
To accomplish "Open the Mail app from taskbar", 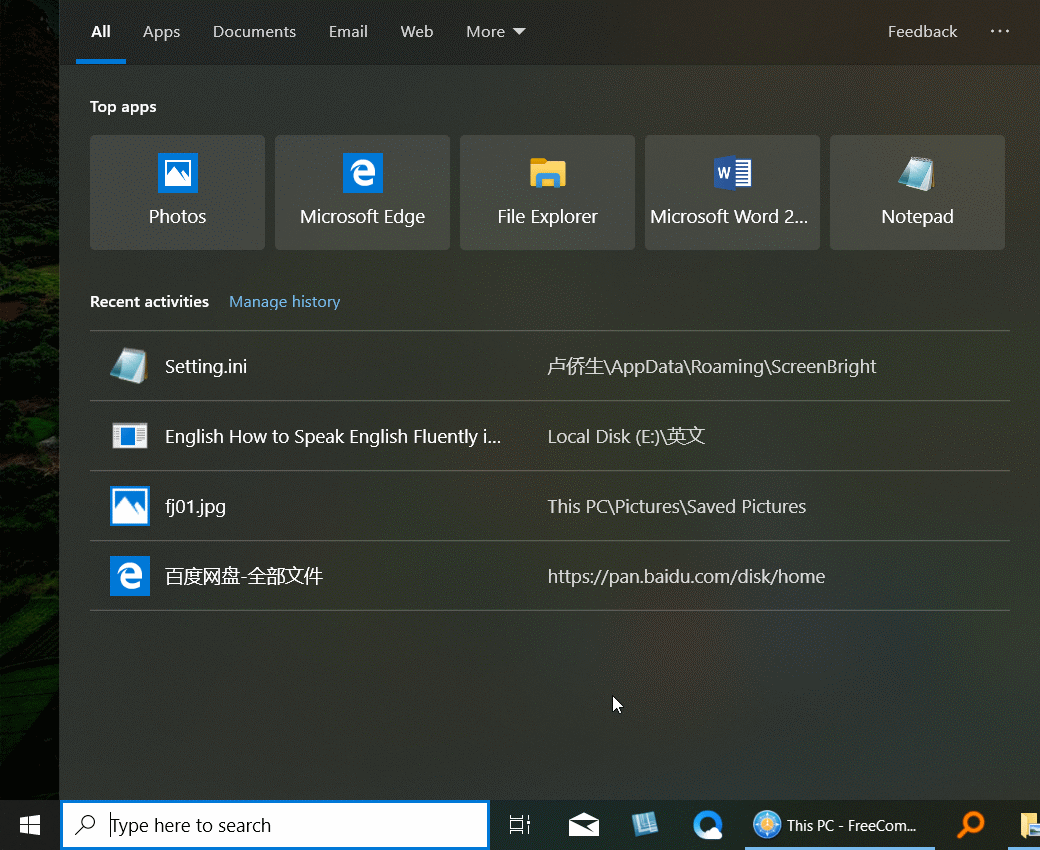I will [x=584, y=825].
